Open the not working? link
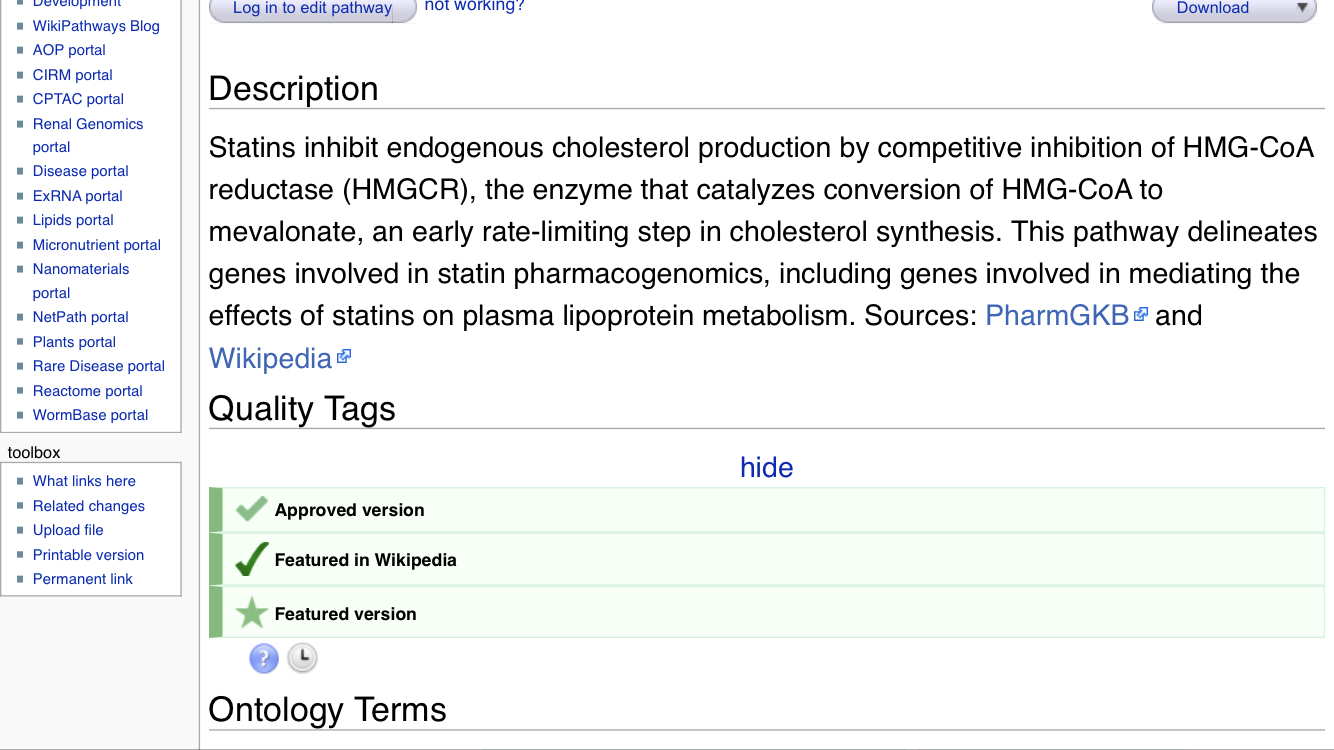Screen dimensions: 1334x750 point(474,6)
